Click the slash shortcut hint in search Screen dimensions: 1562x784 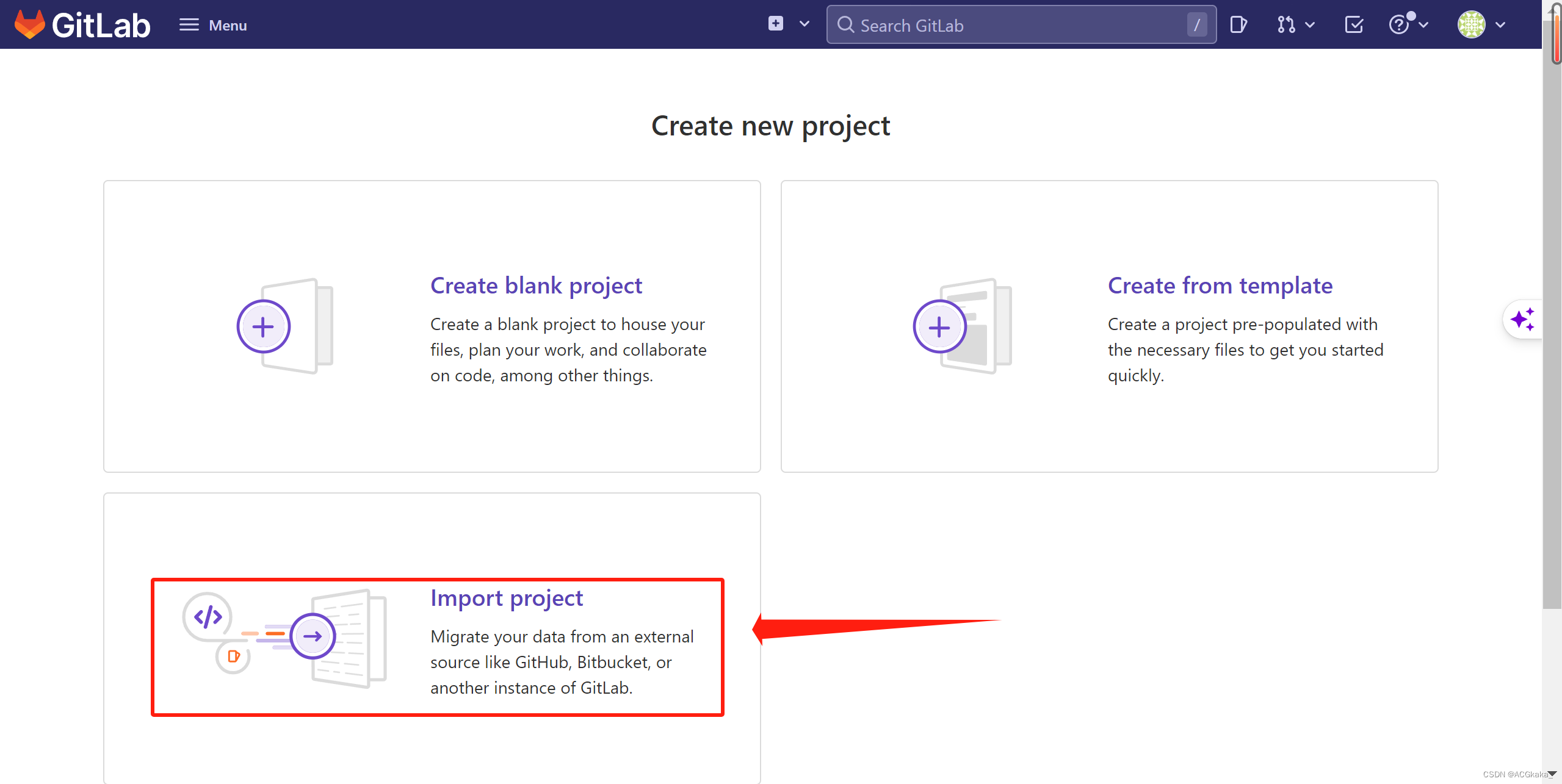[x=1197, y=25]
